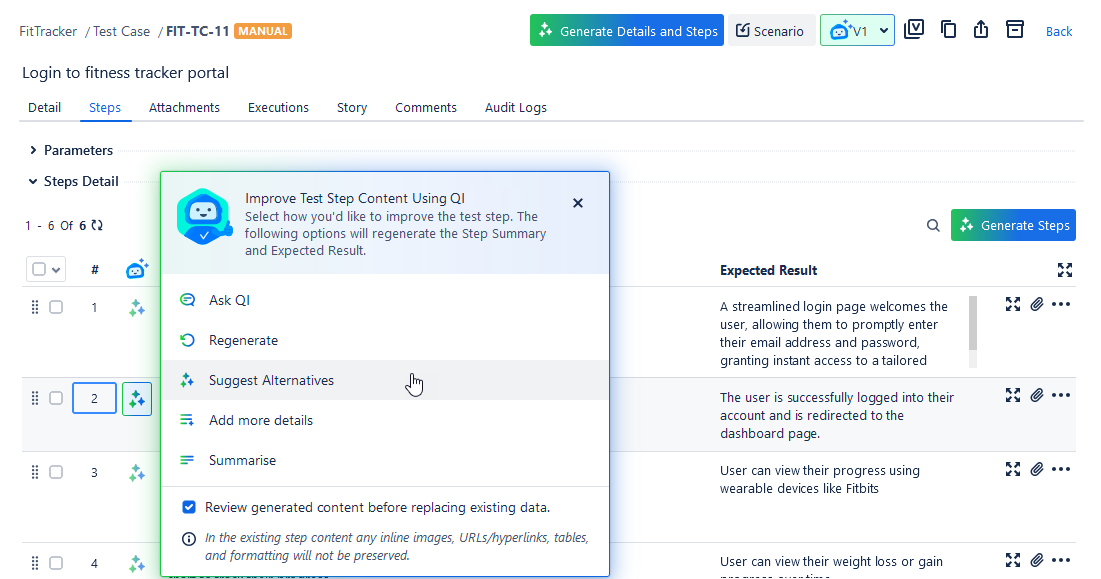Click the export/share icon in top toolbar

point(981,30)
